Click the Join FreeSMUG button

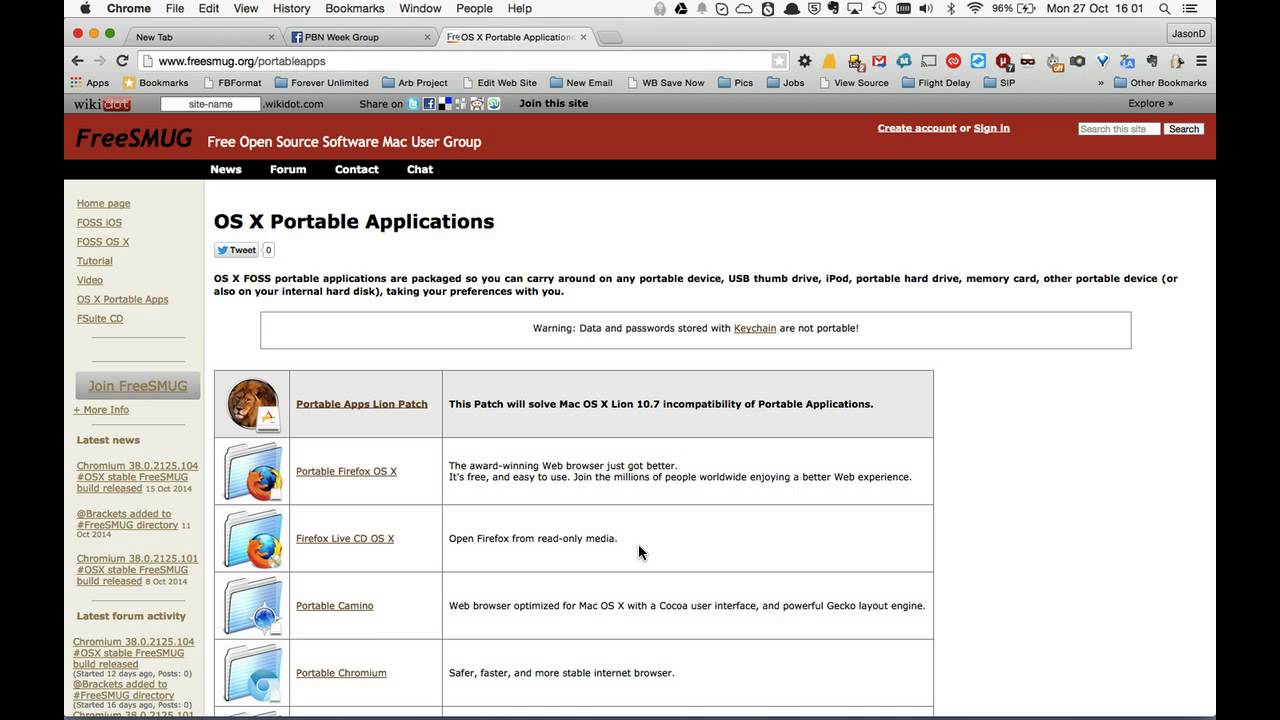137,386
